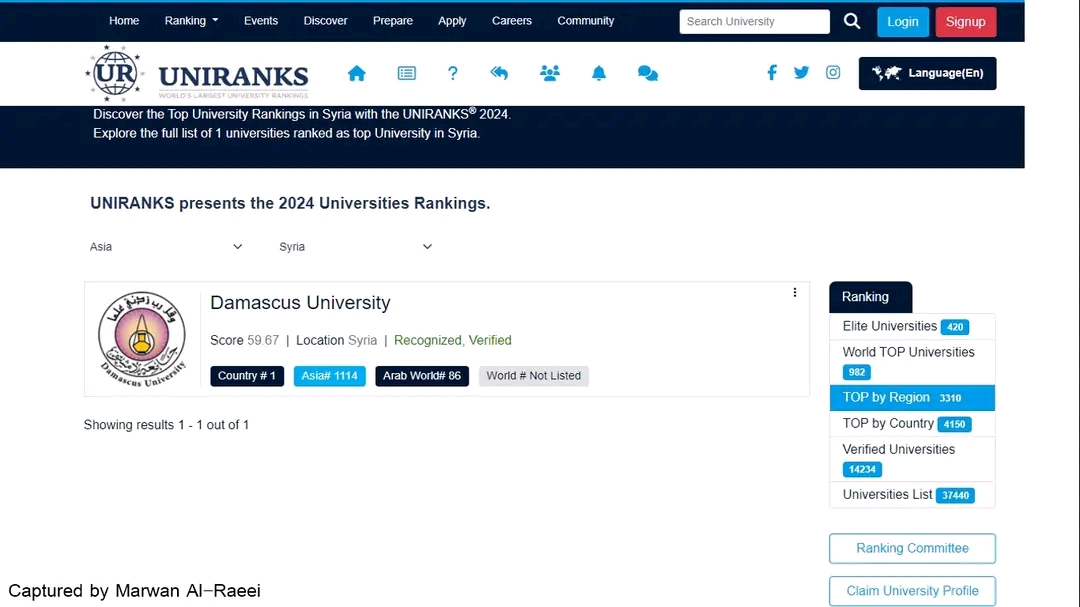
Task: Visit the Twitter page icon
Action: click(x=801, y=72)
